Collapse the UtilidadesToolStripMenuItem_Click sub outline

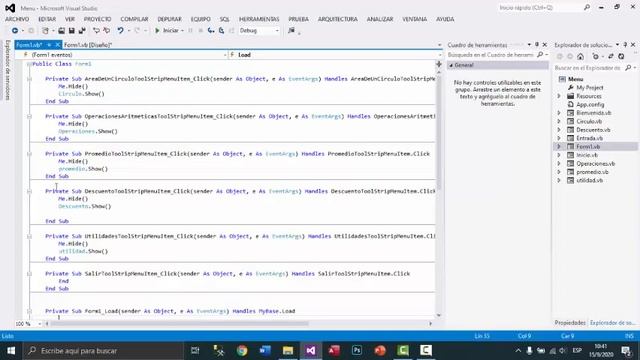click(x=29, y=236)
